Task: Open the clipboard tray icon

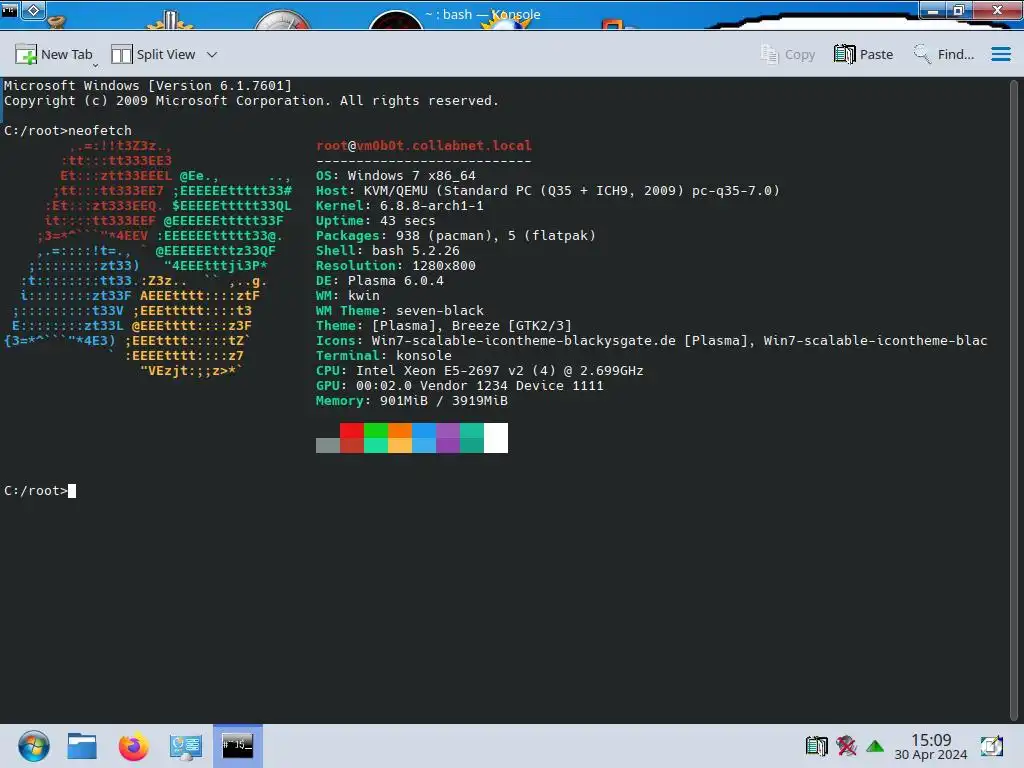Action: (x=816, y=746)
